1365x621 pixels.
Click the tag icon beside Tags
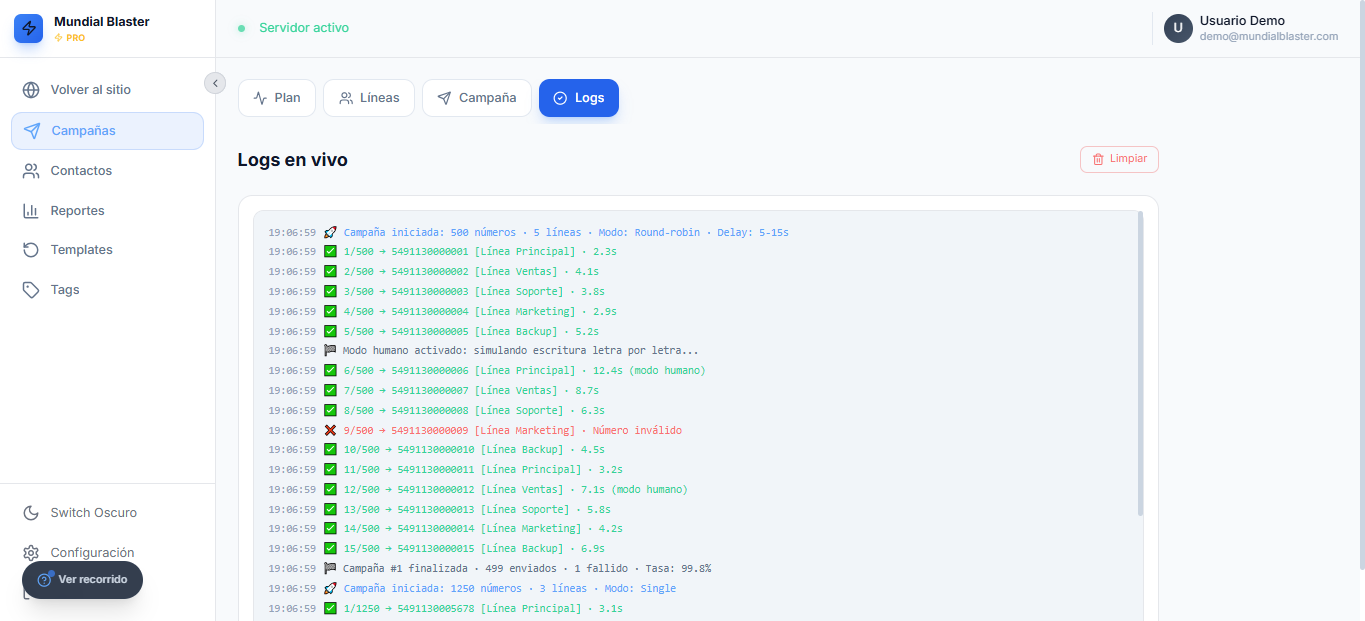(x=31, y=290)
